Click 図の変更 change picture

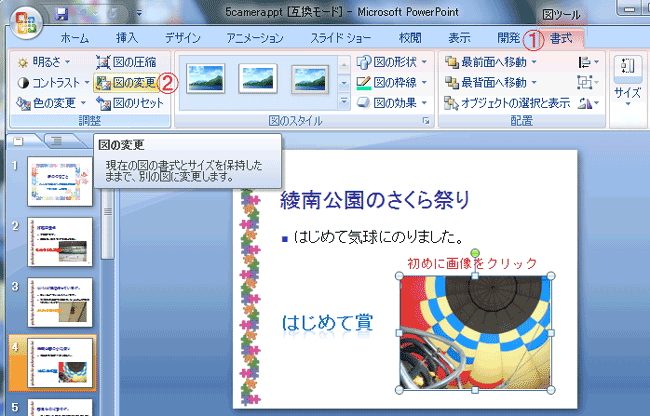click(x=126, y=83)
